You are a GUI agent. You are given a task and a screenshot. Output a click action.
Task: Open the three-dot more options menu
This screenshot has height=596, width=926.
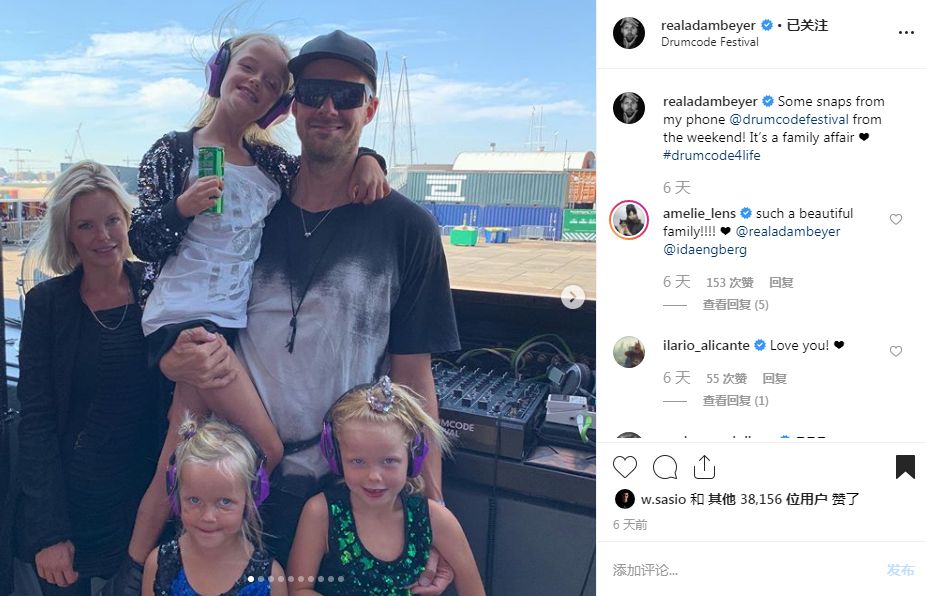(906, 32)
